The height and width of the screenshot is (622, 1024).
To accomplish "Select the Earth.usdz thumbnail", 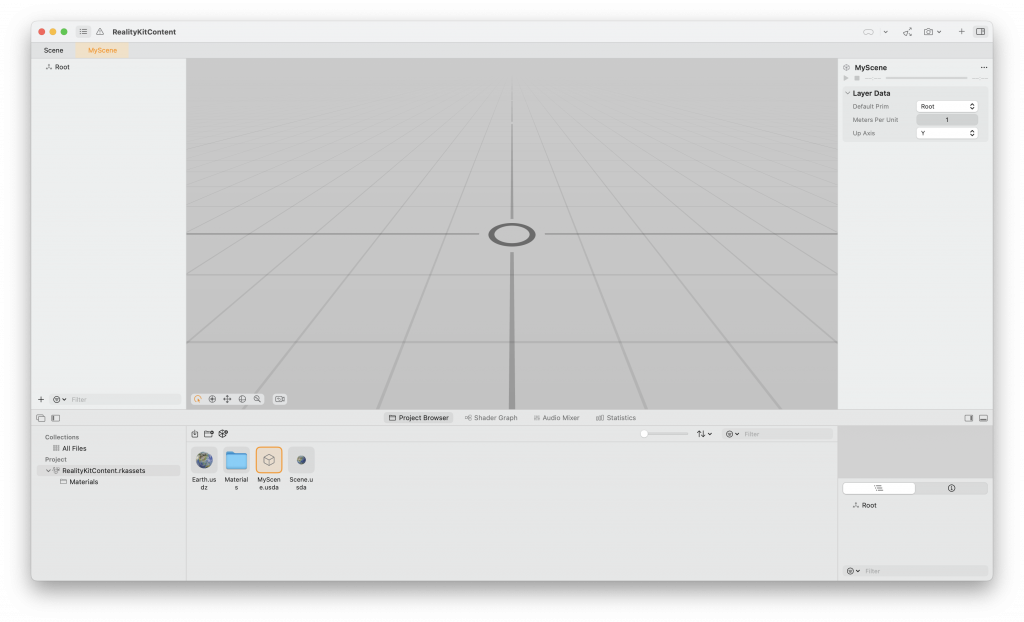I will click(x=204, y=460).
